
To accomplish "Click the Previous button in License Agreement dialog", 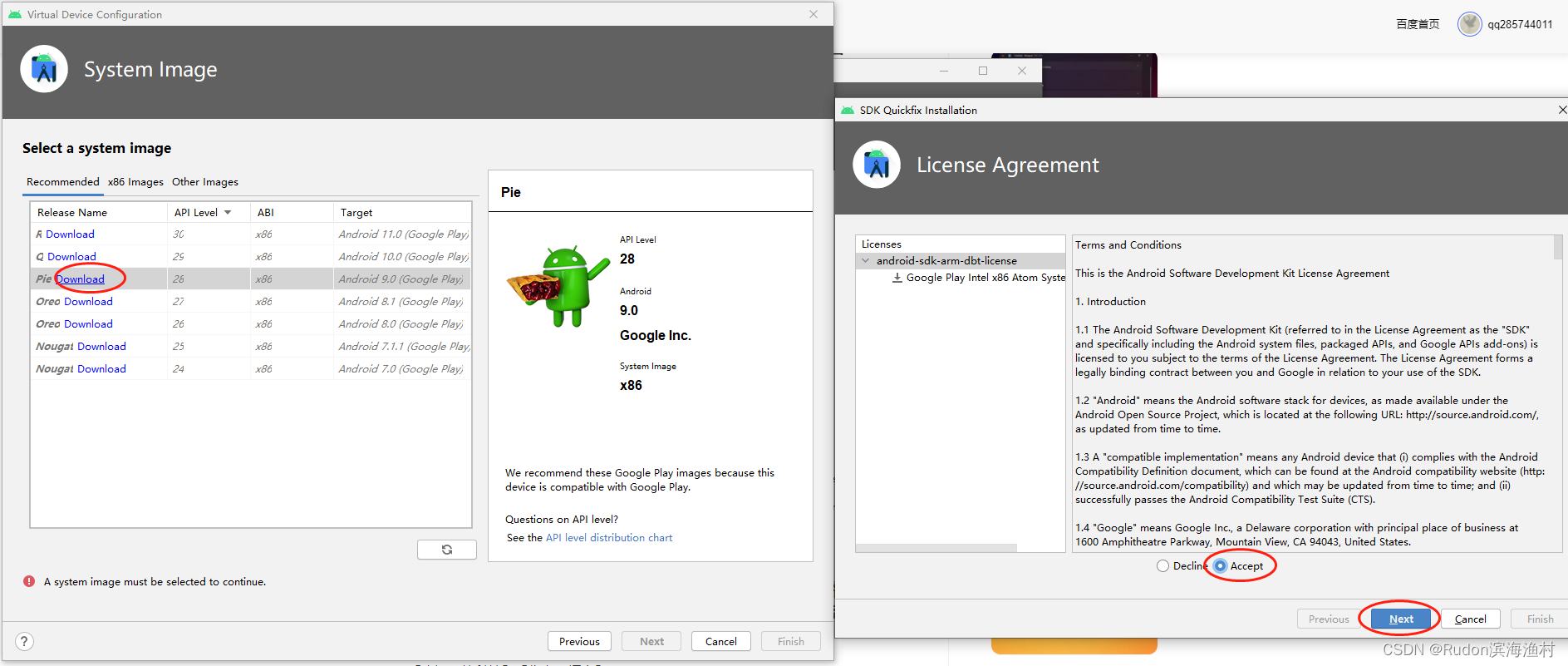I will point(1329,619).
